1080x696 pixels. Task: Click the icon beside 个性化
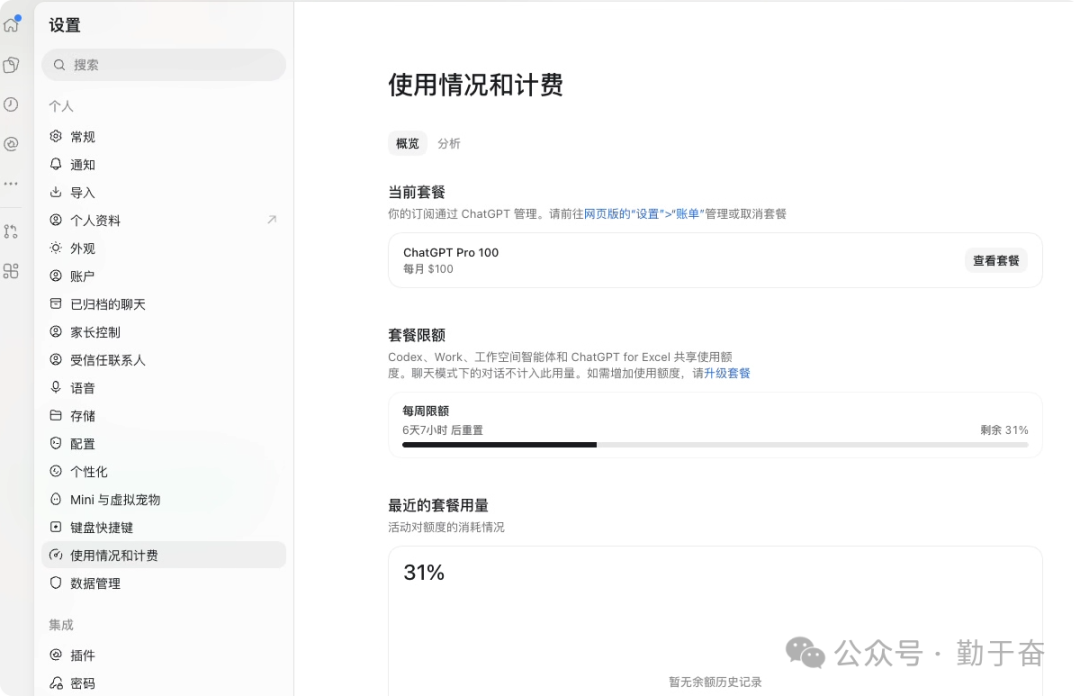pyautogui.click(x=56, y=471)
